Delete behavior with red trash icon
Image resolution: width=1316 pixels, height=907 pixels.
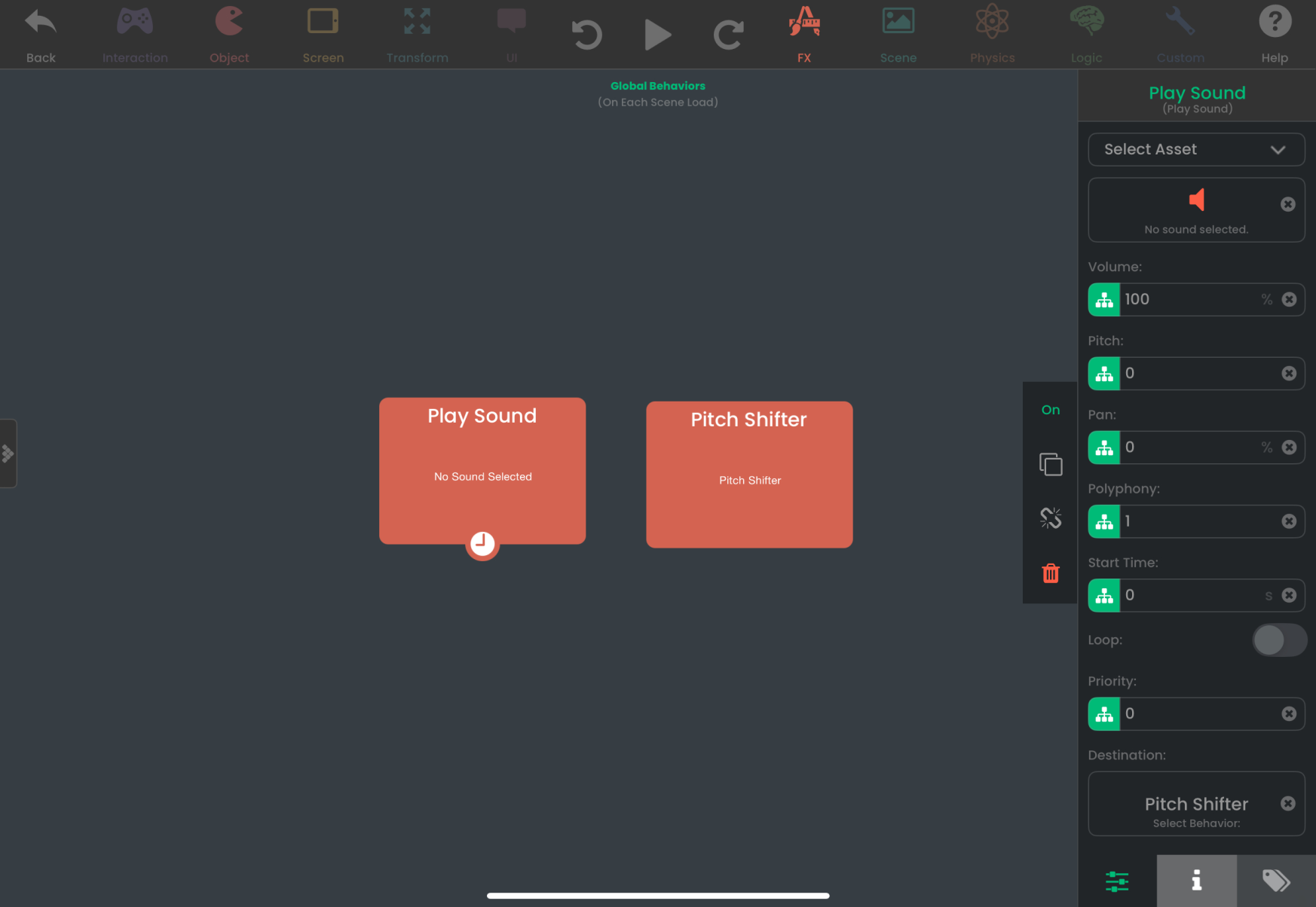pos(1051,573)
